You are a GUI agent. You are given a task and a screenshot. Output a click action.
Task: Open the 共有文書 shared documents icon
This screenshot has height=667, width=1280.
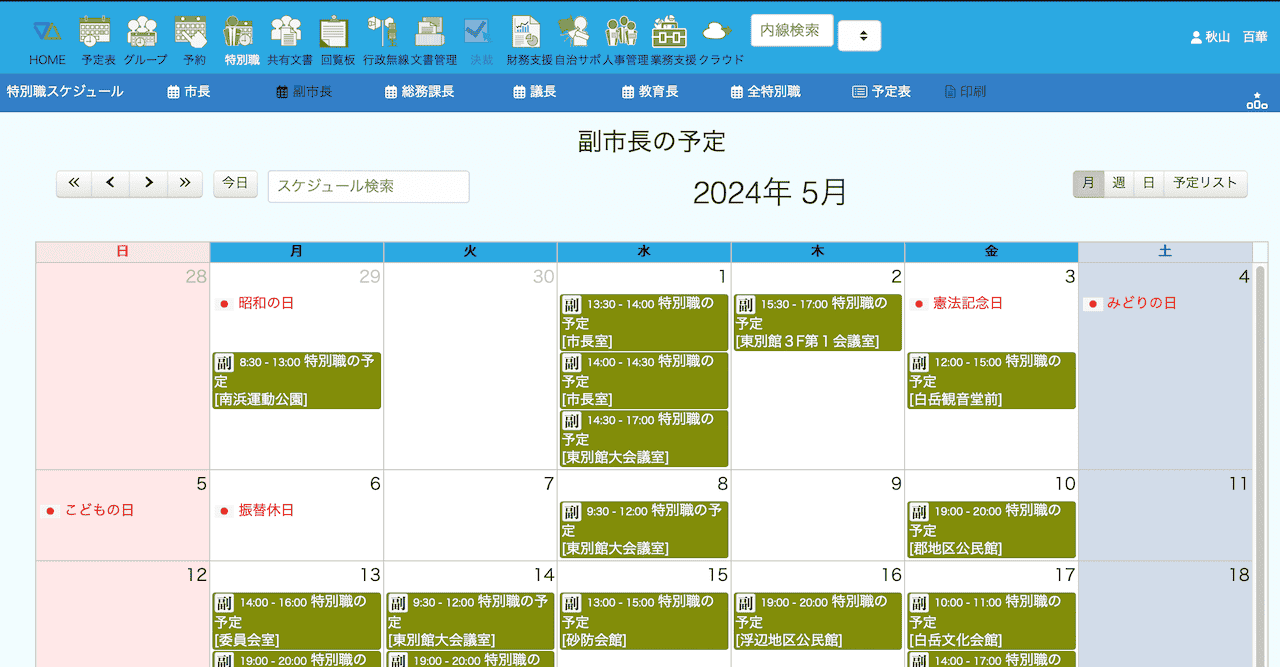(x=288, y=41)
